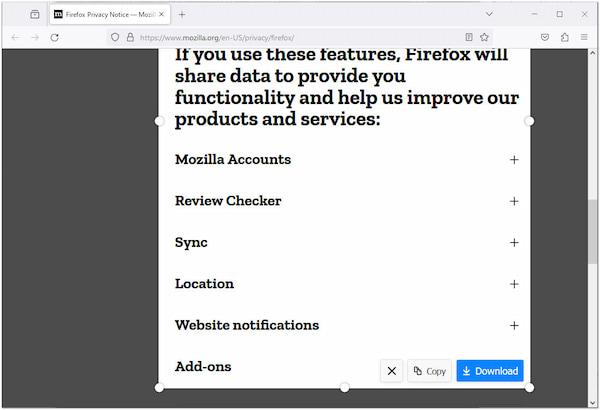
Task: Click the vertical scrollbar thumb
Action: pyautogui.click(x=593, y=231)
